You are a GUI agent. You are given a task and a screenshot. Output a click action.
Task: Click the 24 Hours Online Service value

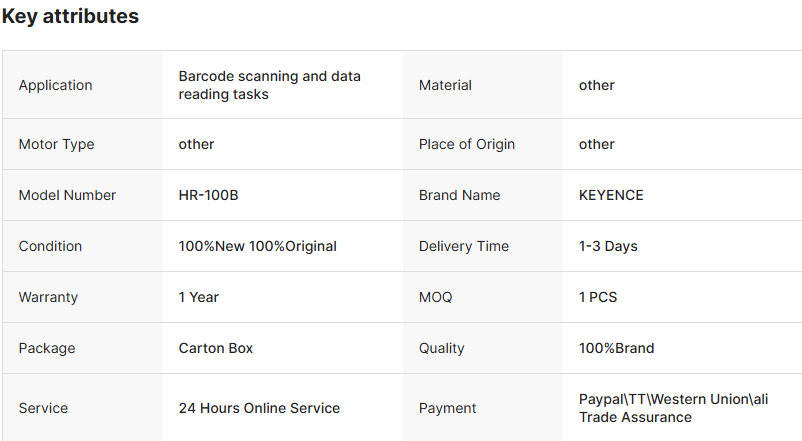259,408
